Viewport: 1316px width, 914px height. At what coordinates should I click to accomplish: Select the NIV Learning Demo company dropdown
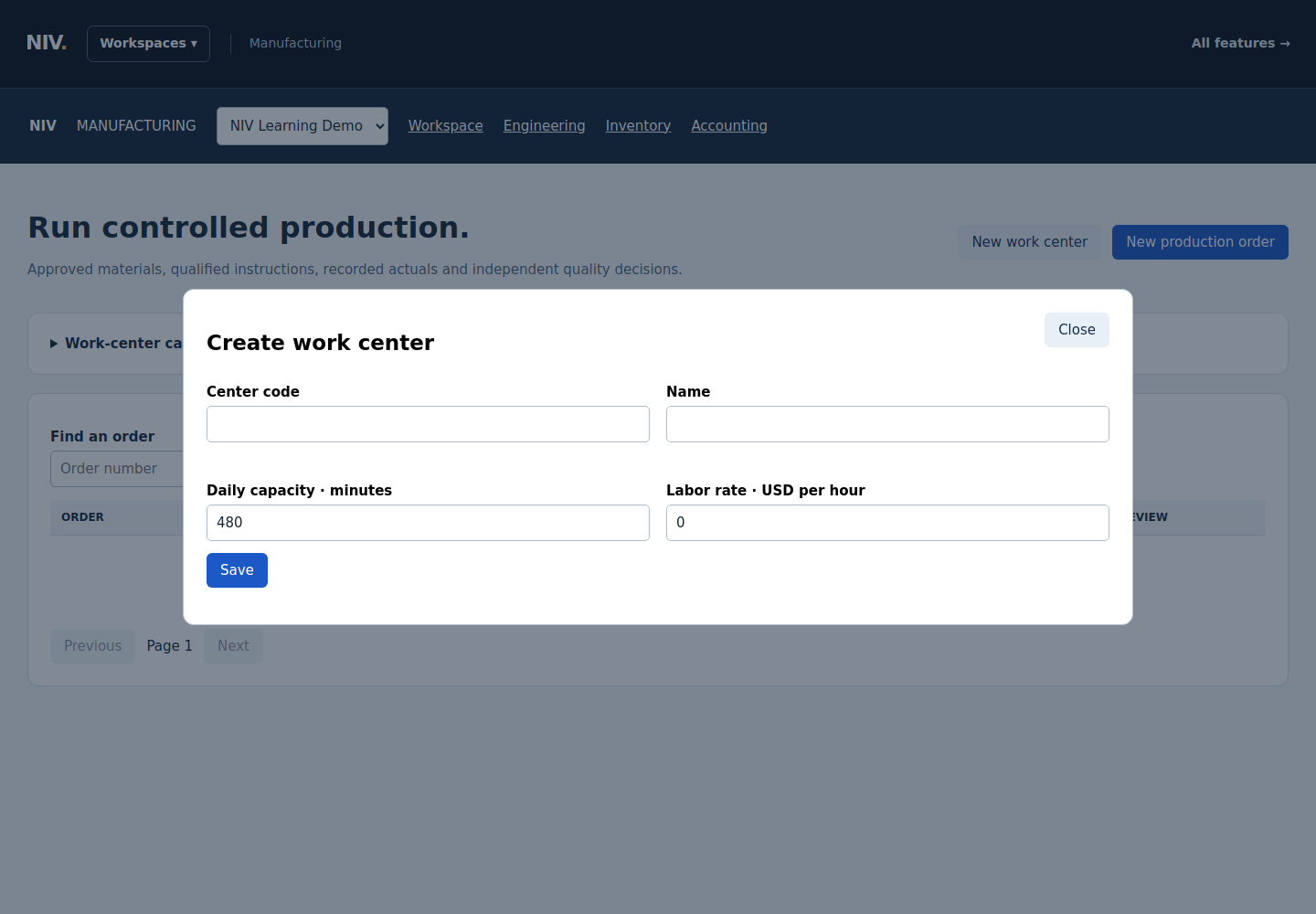(302, 126)
